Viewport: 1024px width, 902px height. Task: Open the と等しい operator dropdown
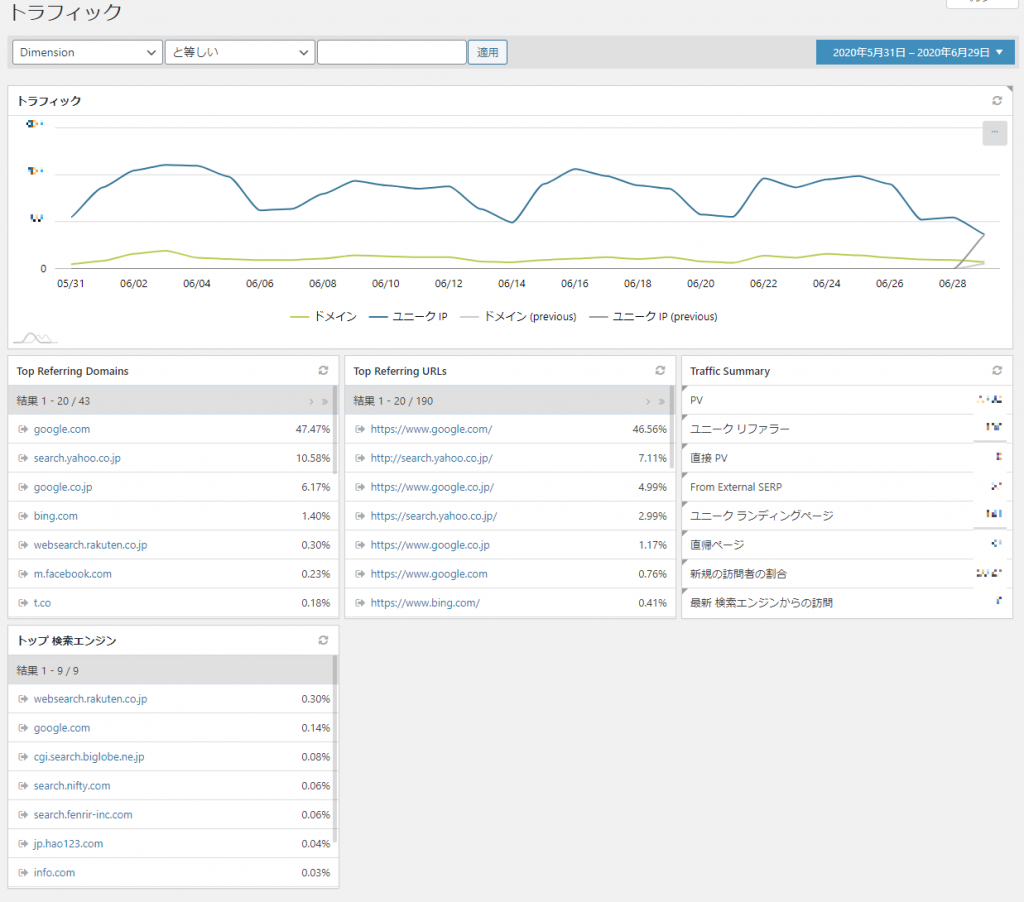tap(240, 52)
